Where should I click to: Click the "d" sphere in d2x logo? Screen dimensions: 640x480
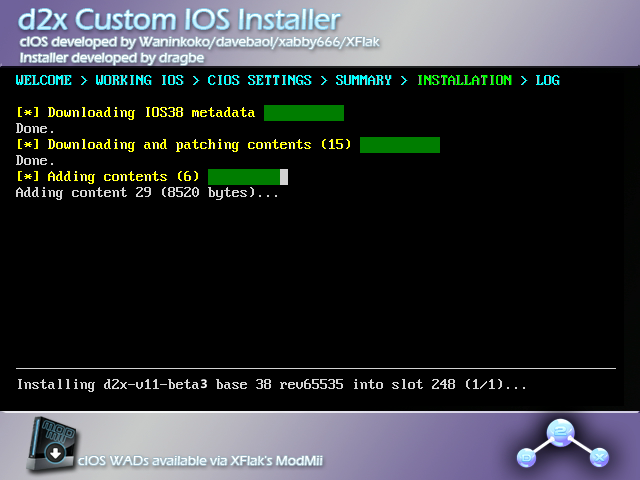pyautogui.click(x=528, y=457)
